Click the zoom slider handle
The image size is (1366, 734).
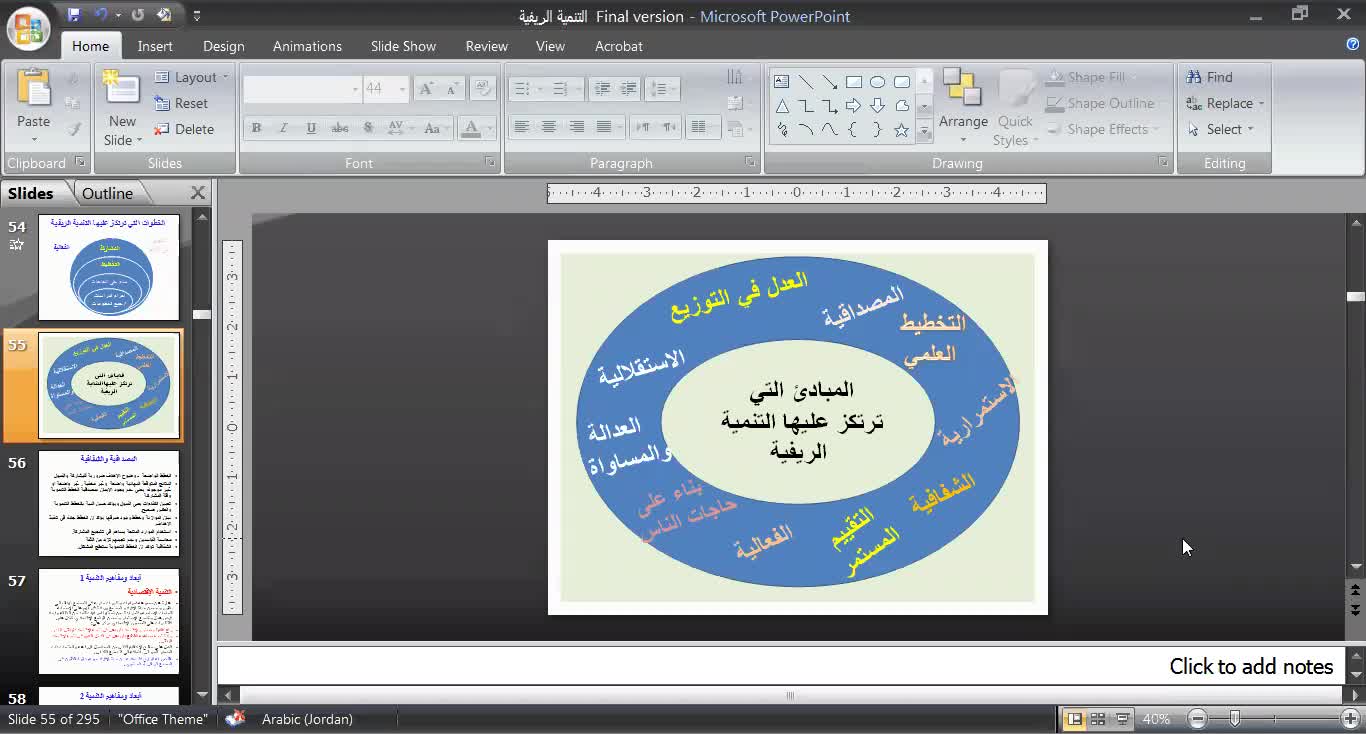click(x=1235, y=718)
